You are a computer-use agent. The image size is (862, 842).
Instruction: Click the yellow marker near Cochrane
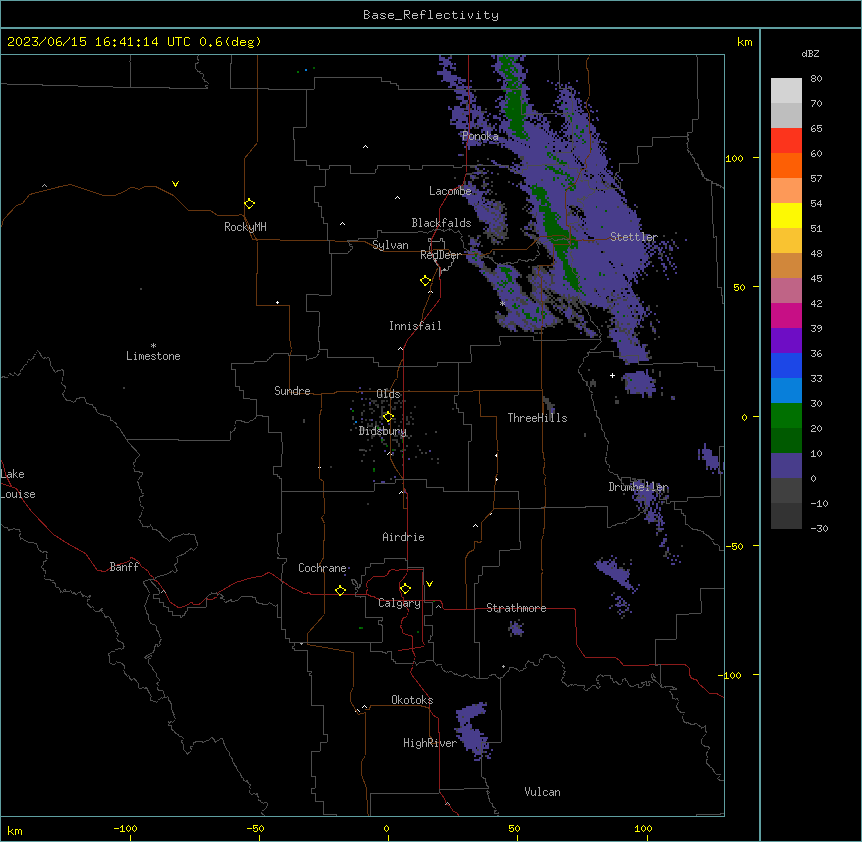point(340,590)
